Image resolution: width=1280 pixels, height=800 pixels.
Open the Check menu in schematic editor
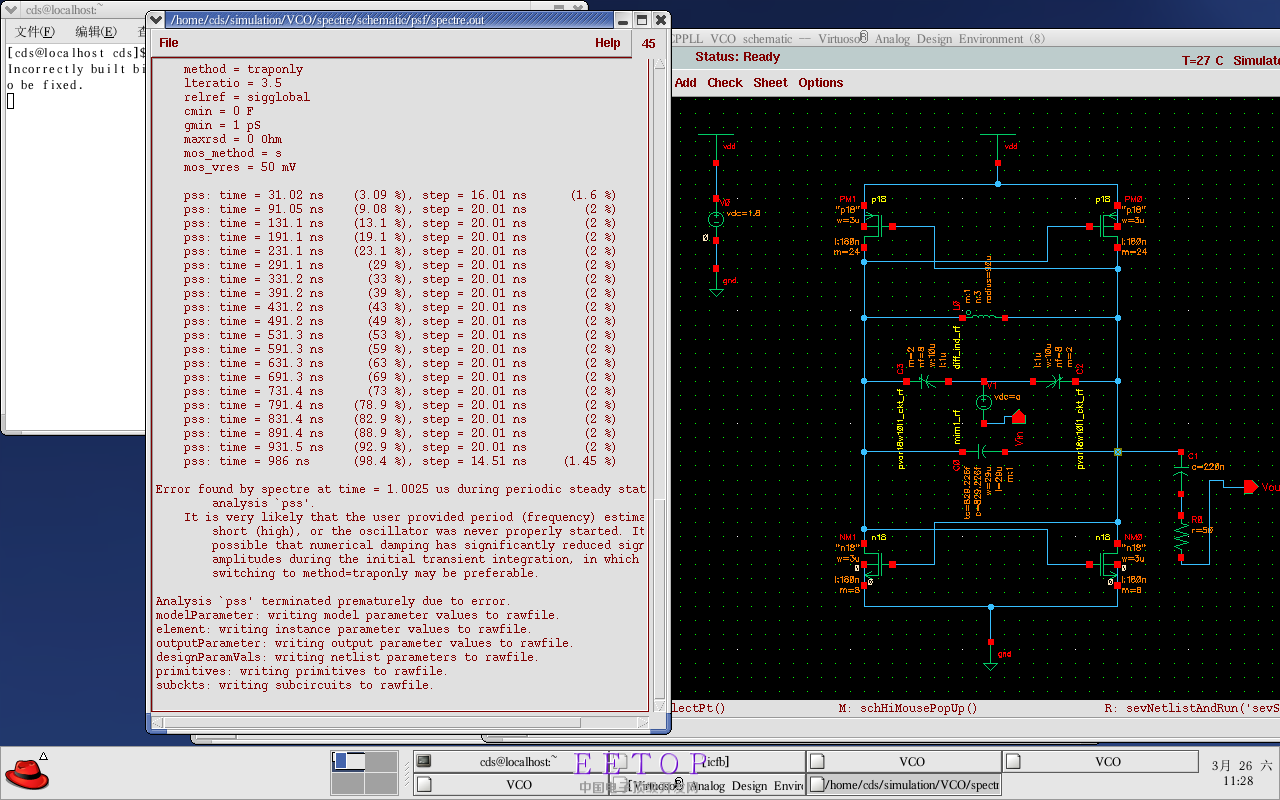pyautogui.click(x=725, y=83)
